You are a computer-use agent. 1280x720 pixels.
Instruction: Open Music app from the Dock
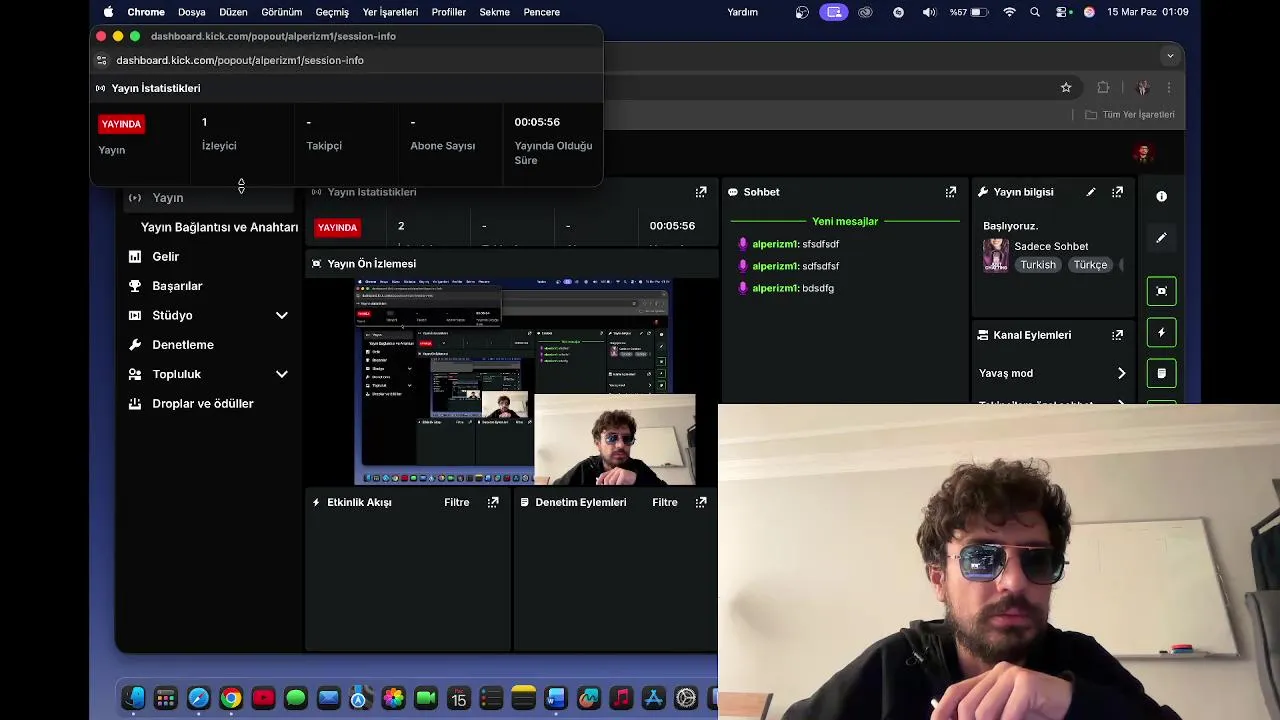(x=621, y=698)
